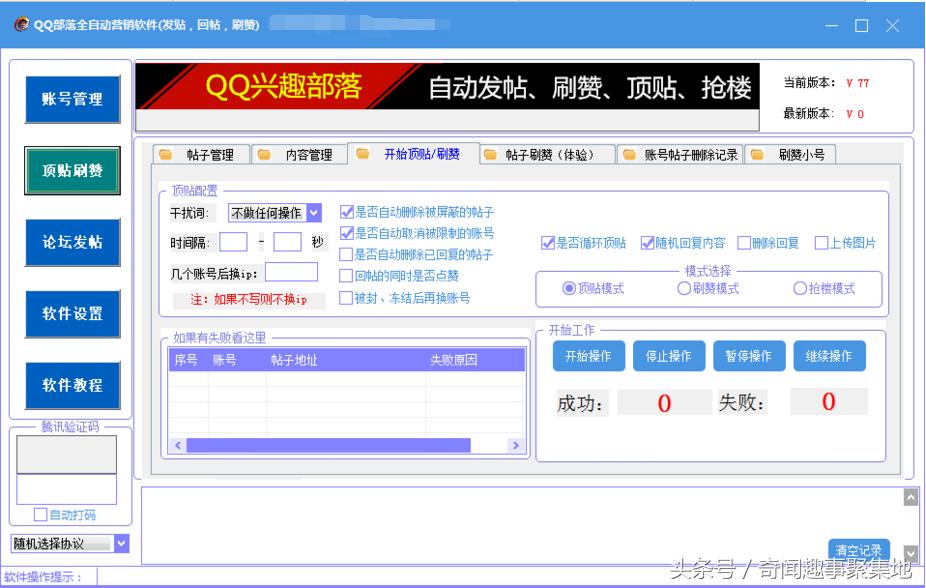Click the folder icon on 账号帖子删除记录 tab

tap(629, 154)
